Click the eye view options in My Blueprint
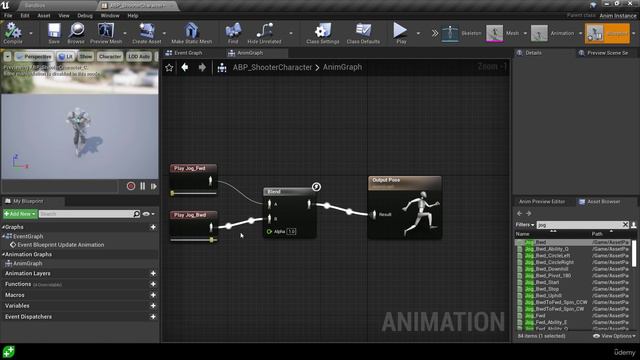This screenshot has width=640, height=360. tap(147, 214)
